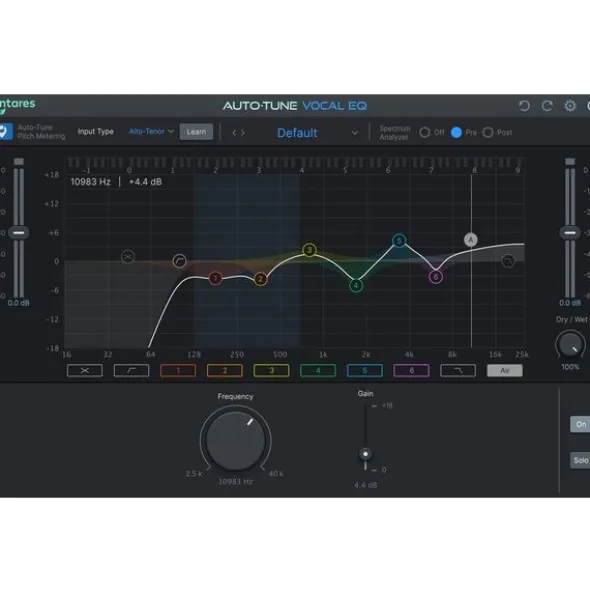Set Spectrum Analyzer to Off

tap(424, 132)
